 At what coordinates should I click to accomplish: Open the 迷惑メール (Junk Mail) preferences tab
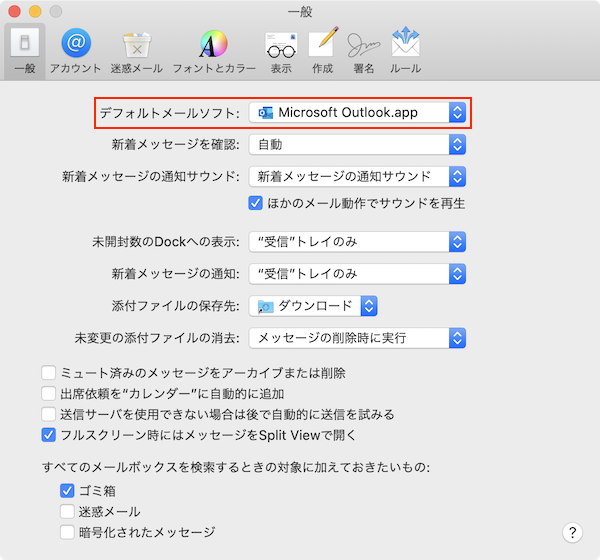[x=137, y=51]
